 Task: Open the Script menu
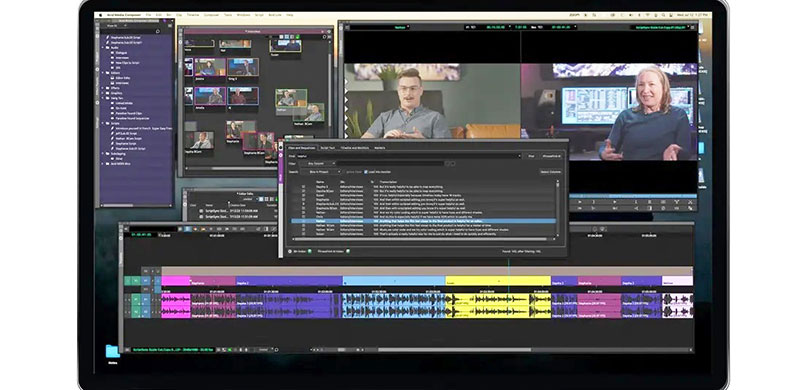pyautogui.click(x=259, y=15)
